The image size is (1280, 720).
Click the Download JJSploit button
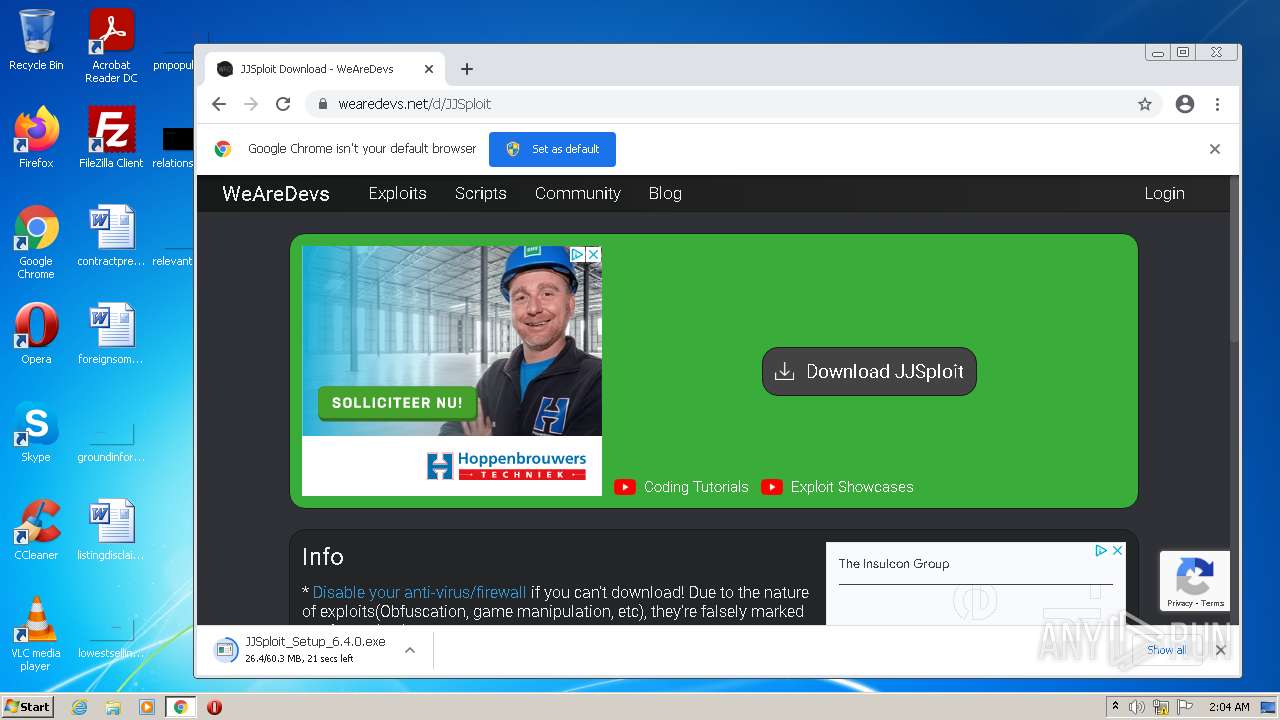coord(869,371)
